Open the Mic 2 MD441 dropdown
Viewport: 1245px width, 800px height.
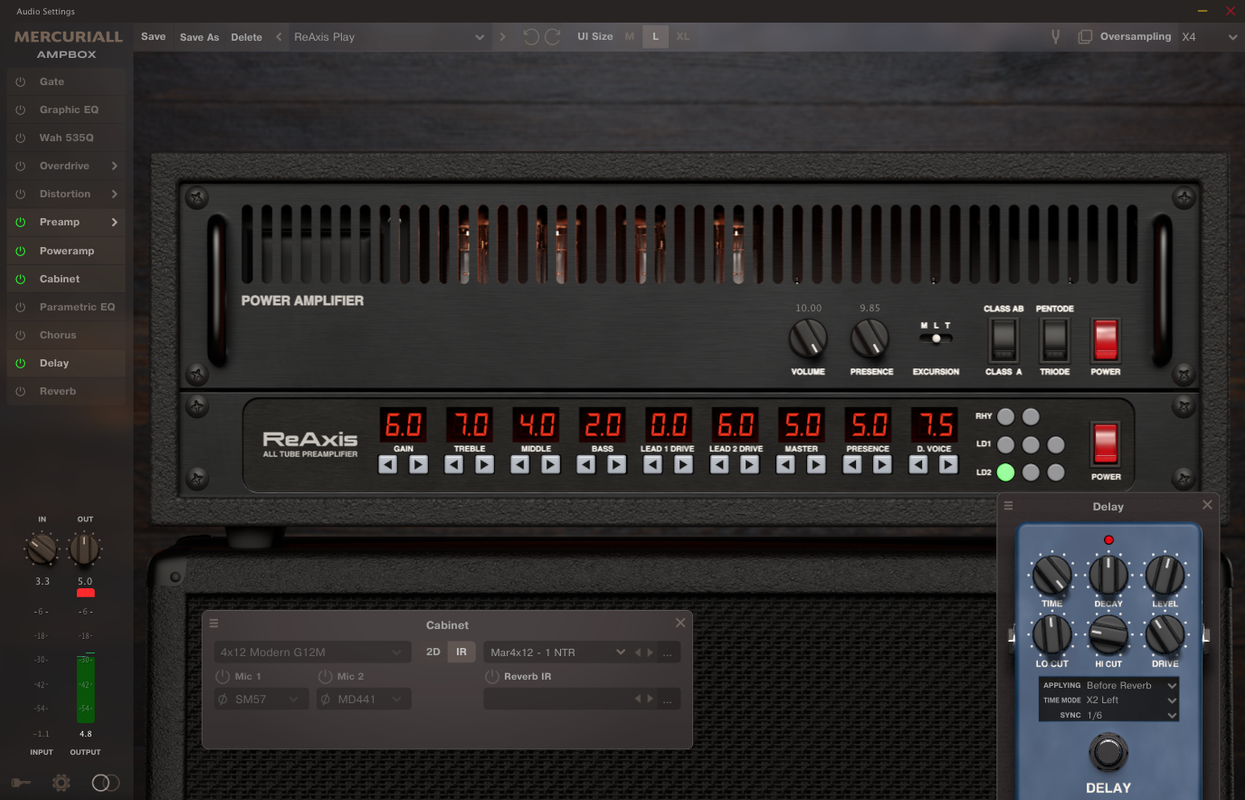tap(363, 699)
